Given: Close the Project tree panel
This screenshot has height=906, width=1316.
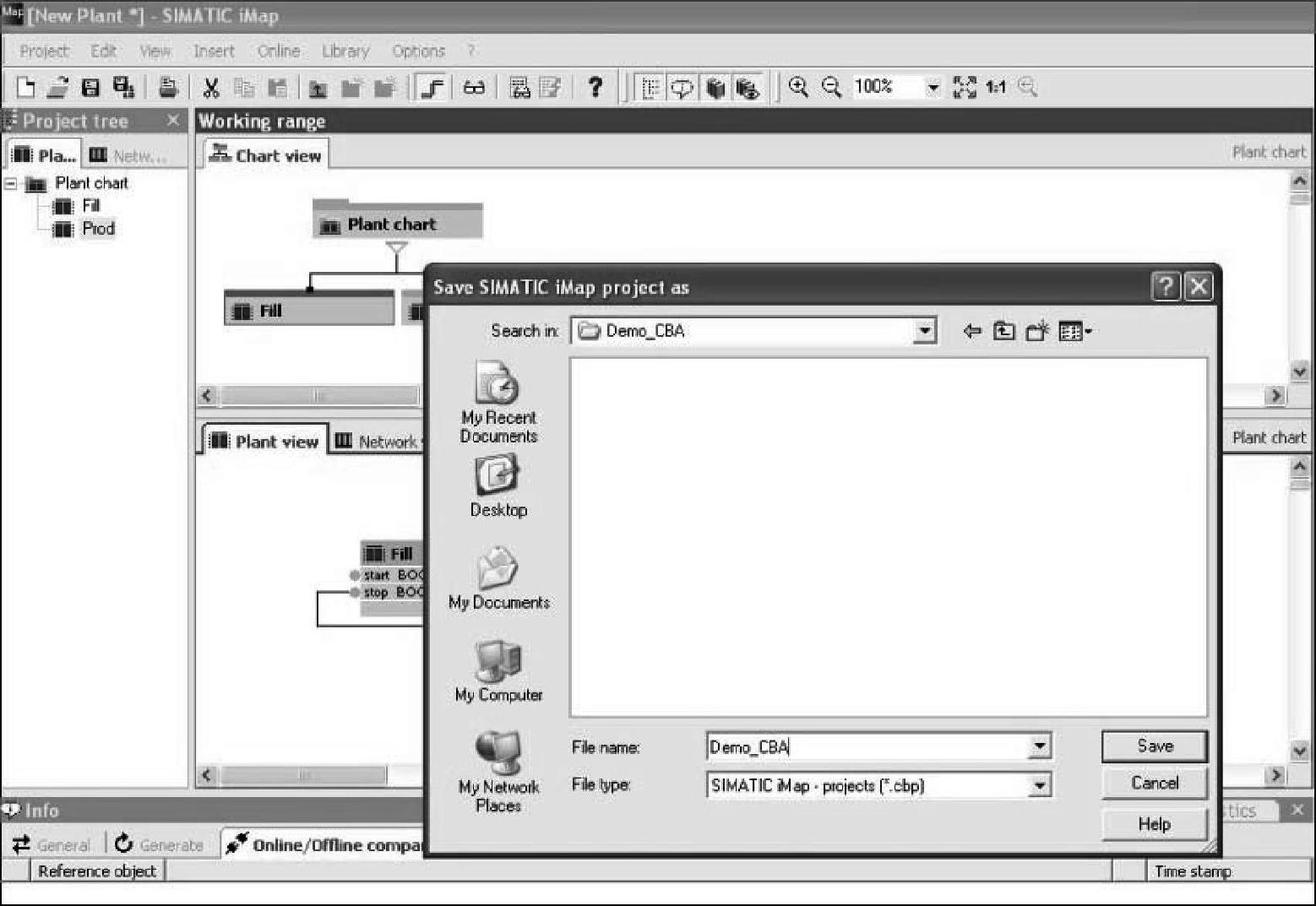Looking at the screenshot, I should click(x=173, y=121).
